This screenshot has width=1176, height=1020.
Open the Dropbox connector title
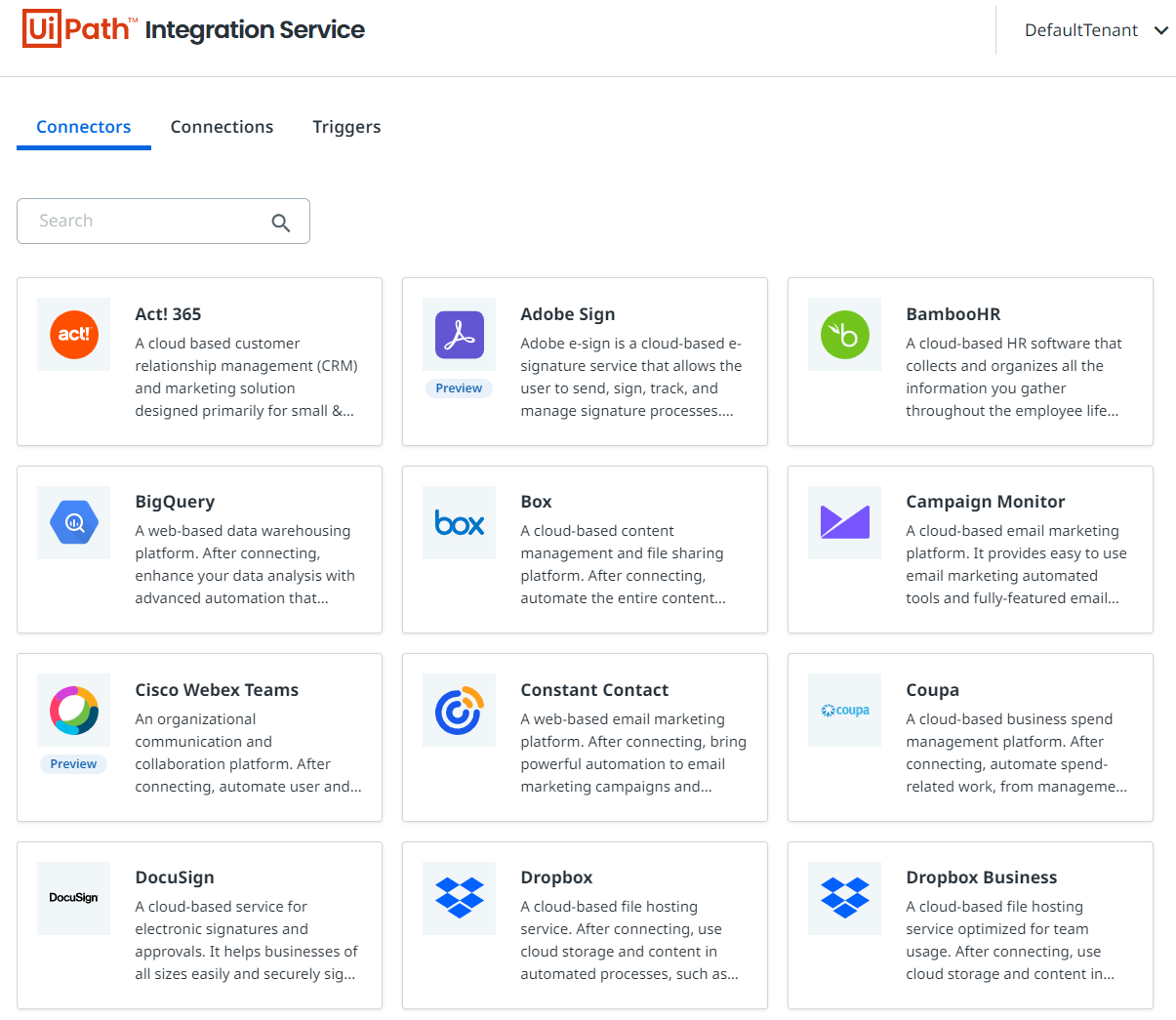coord(556,877)
